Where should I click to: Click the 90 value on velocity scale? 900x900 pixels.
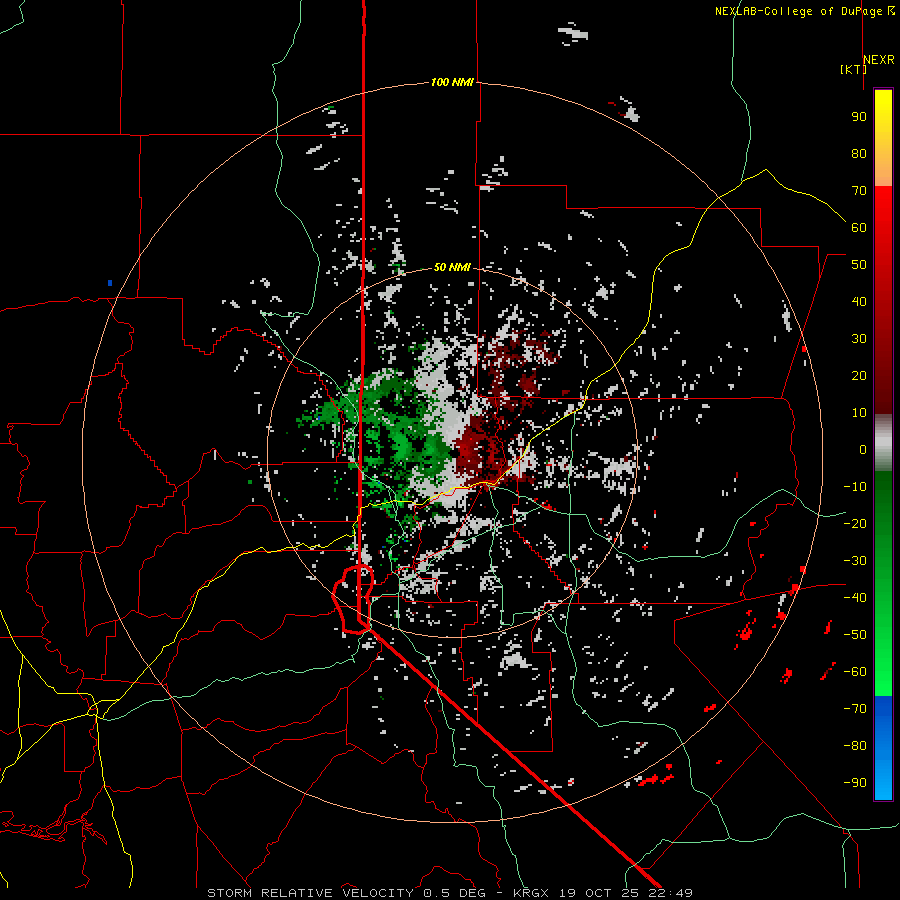point(859,117)
